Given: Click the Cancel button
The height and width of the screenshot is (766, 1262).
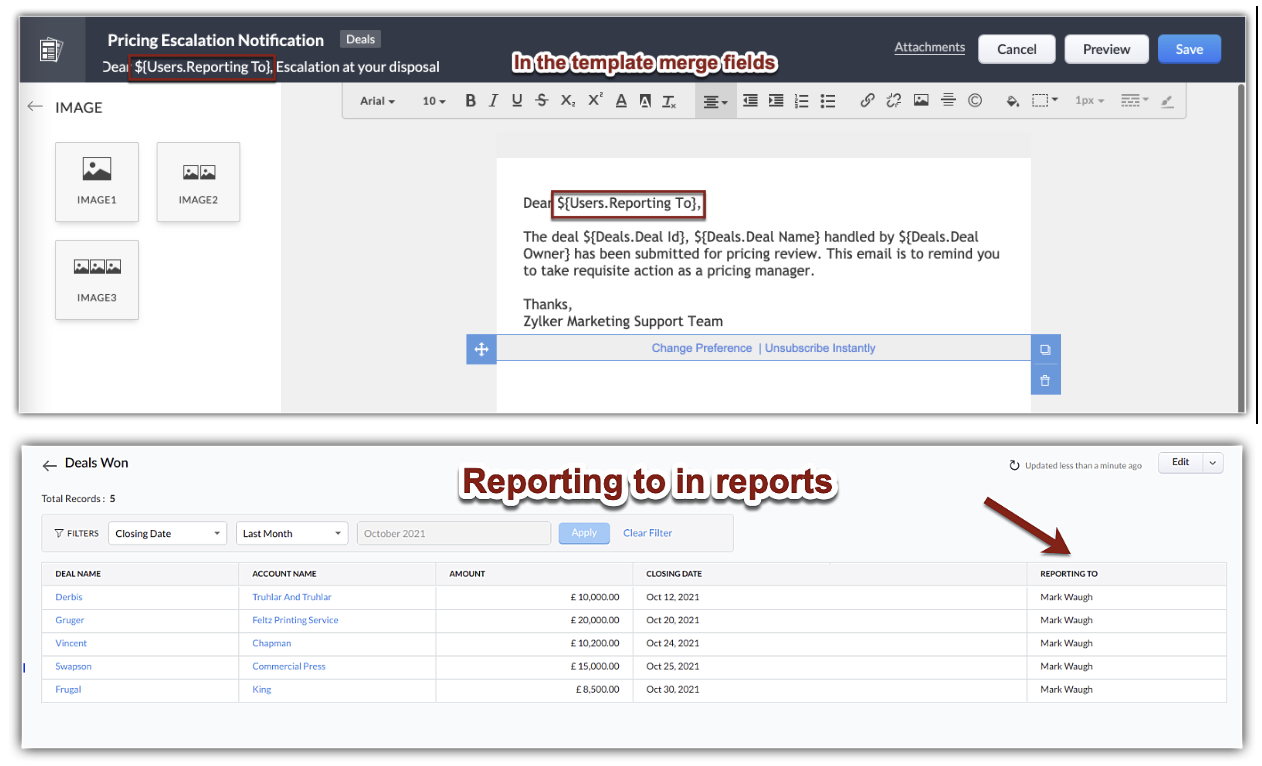Looking at the screenshot, I should [x=1017, y=49].
